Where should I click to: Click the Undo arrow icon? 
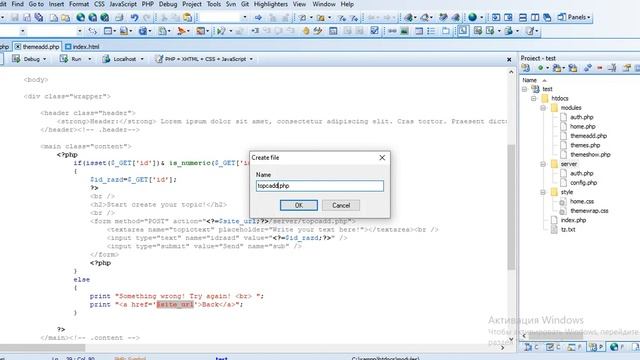134,18
